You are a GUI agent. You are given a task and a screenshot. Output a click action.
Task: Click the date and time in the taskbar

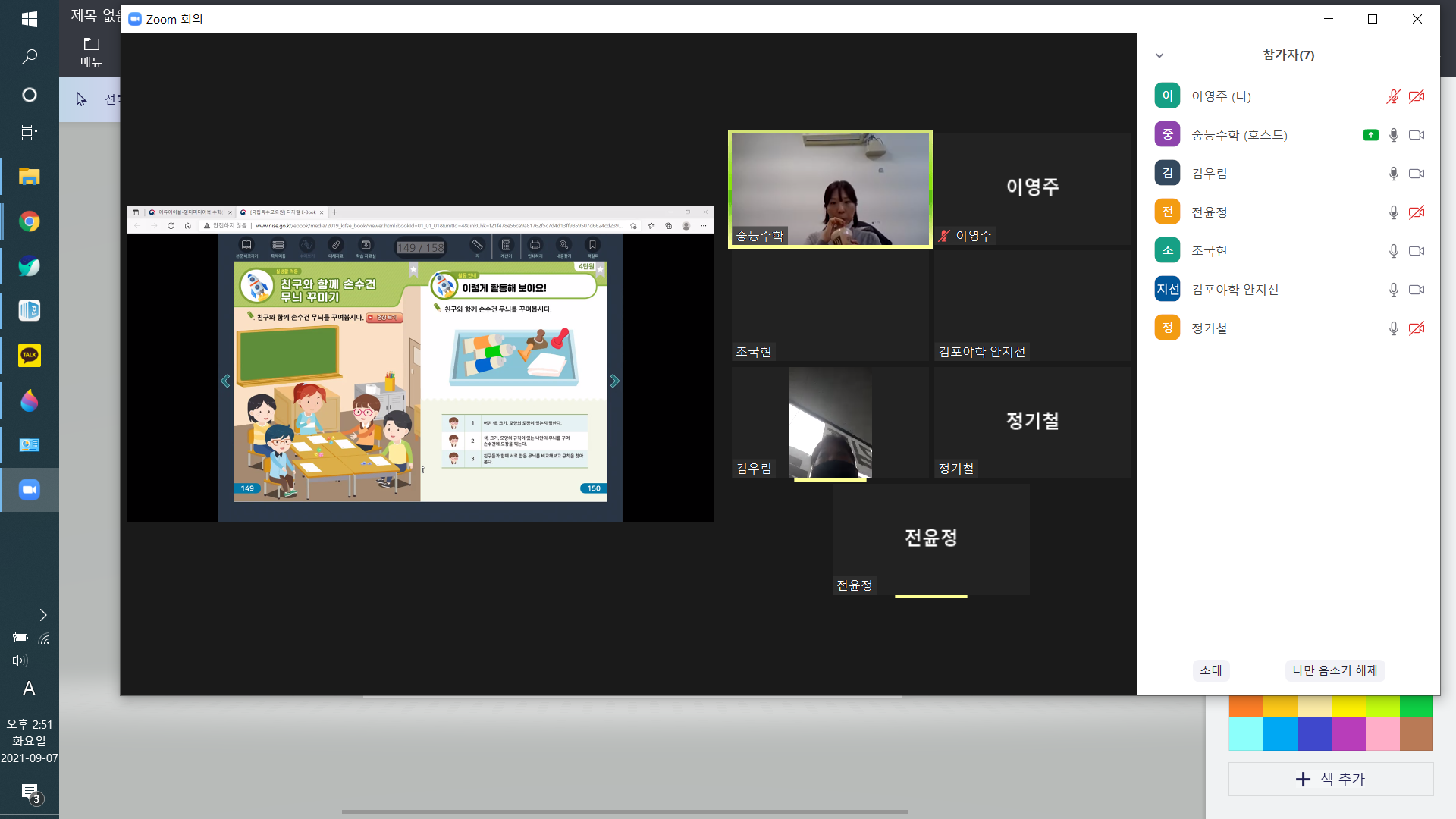point(30,741)
